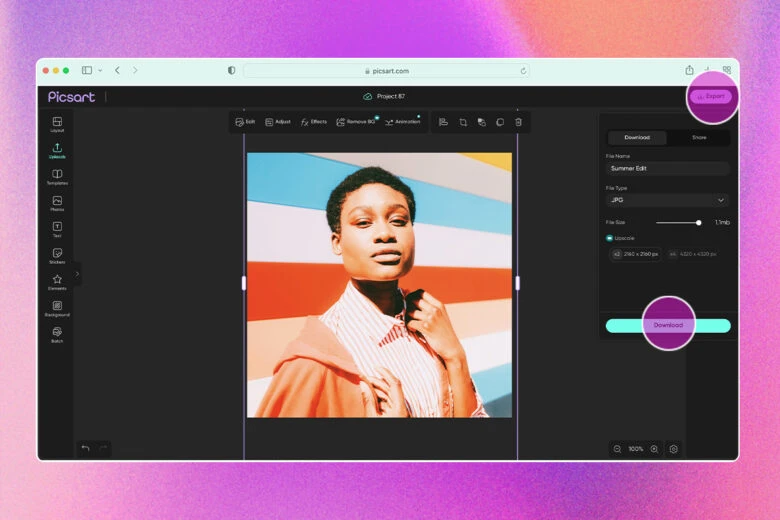Open the Layout panel in the sidebar
The width and height of the screenshot is (780, 520).
57,124
